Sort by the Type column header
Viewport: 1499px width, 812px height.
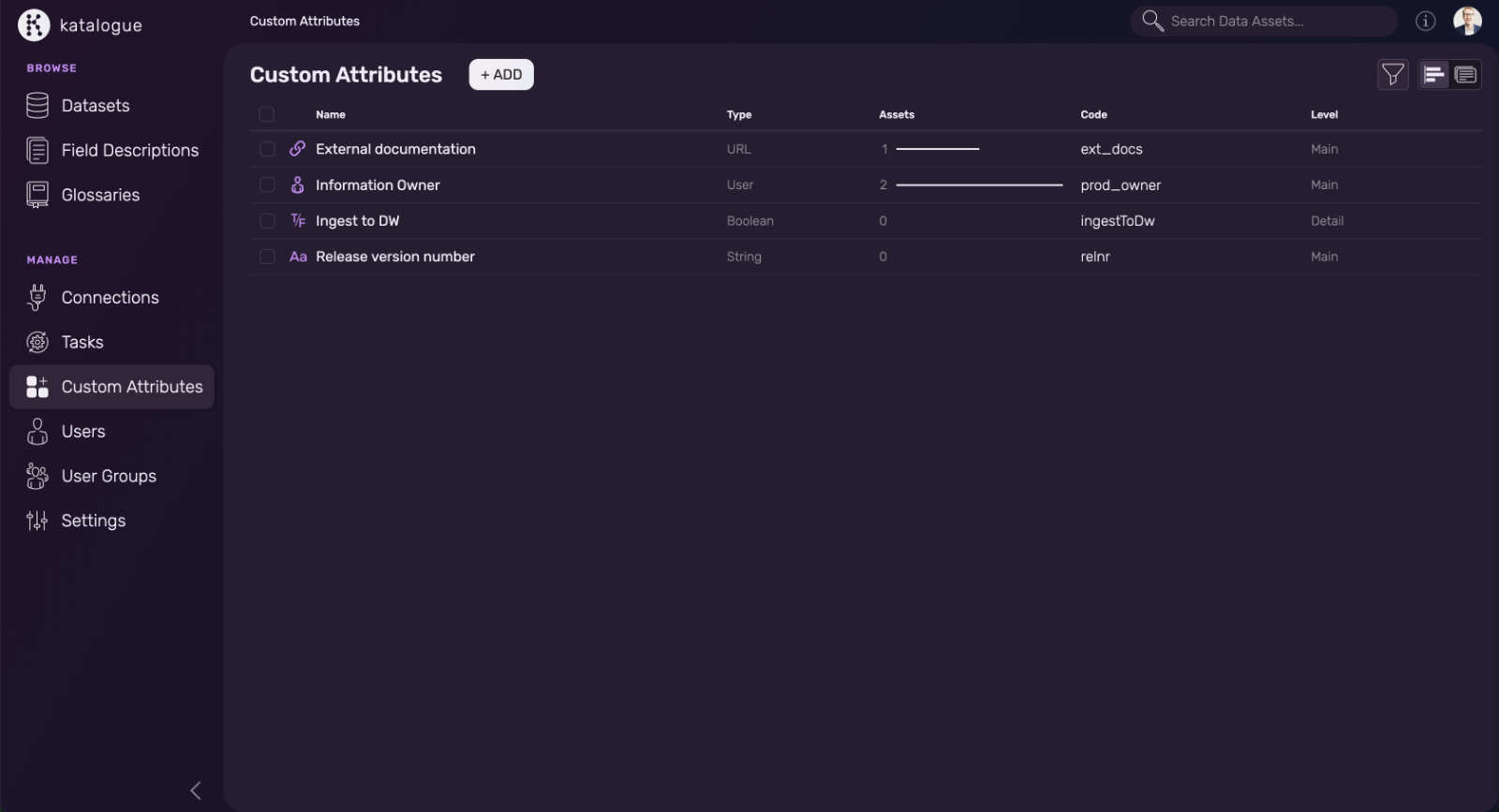[739, 114]
